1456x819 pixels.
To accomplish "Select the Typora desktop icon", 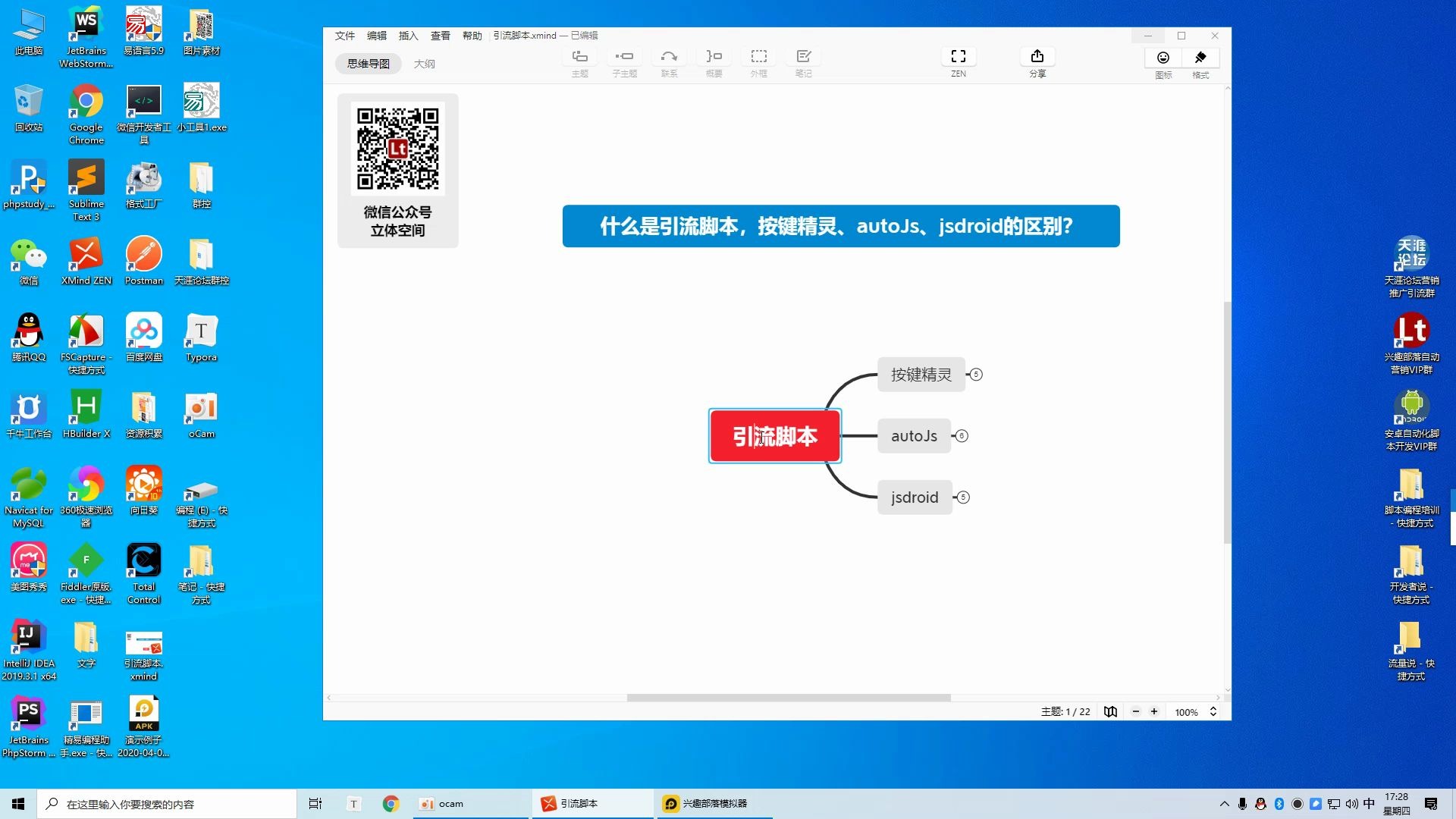I will point(201,338).
